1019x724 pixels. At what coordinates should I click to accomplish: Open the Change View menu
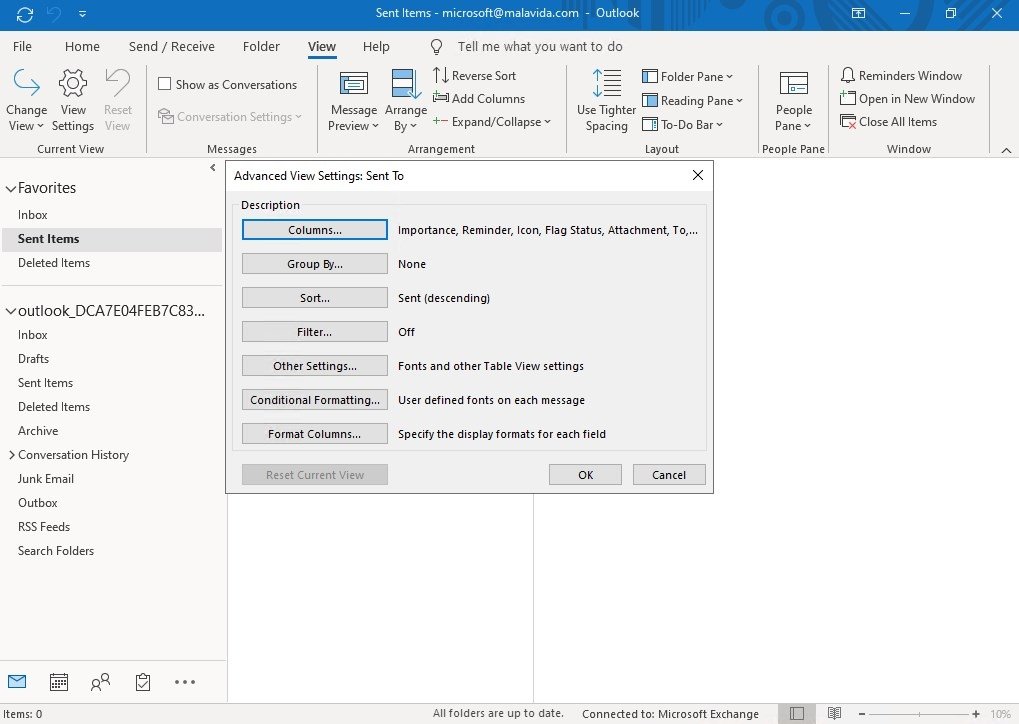pyautogui.click(x=26, y=100)
